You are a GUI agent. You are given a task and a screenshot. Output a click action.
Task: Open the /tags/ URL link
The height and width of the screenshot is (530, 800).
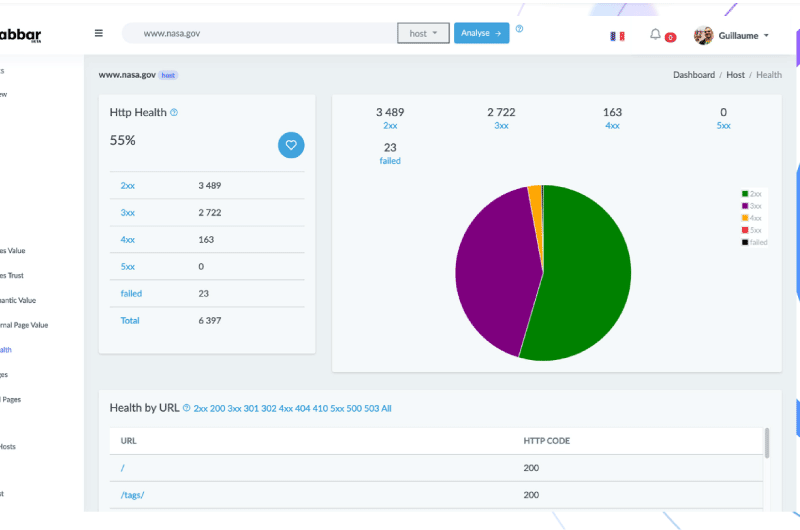(132, 495)
